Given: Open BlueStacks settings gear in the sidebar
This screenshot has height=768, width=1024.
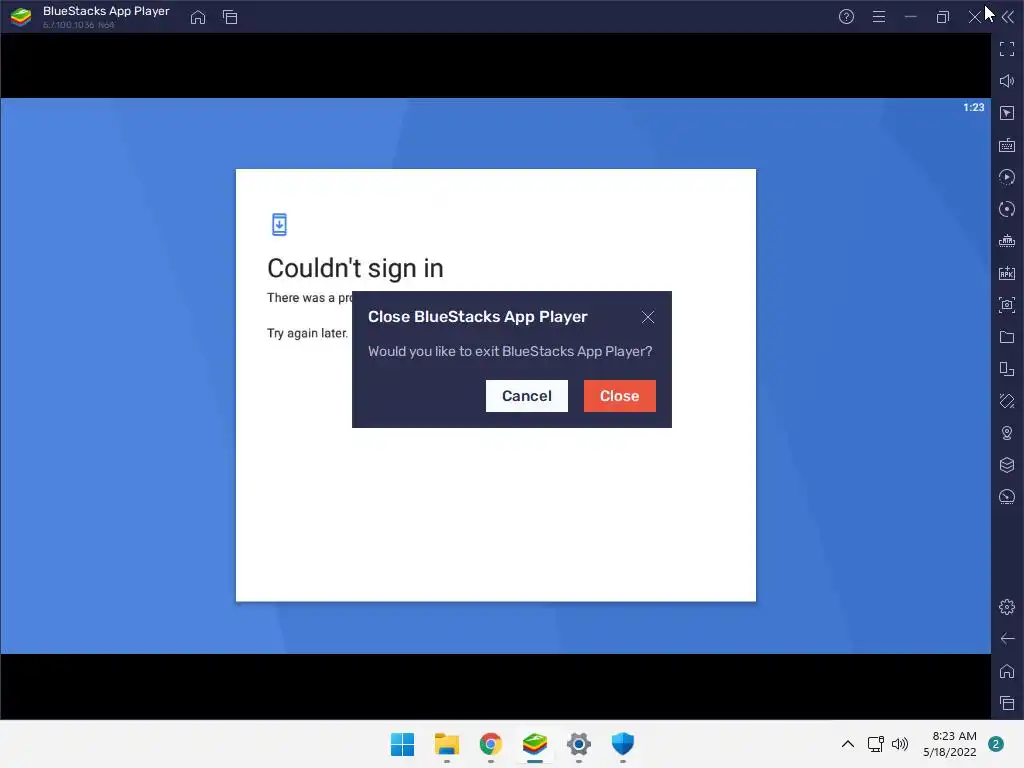Looking at the screenshot, I should coord(1007,607).
